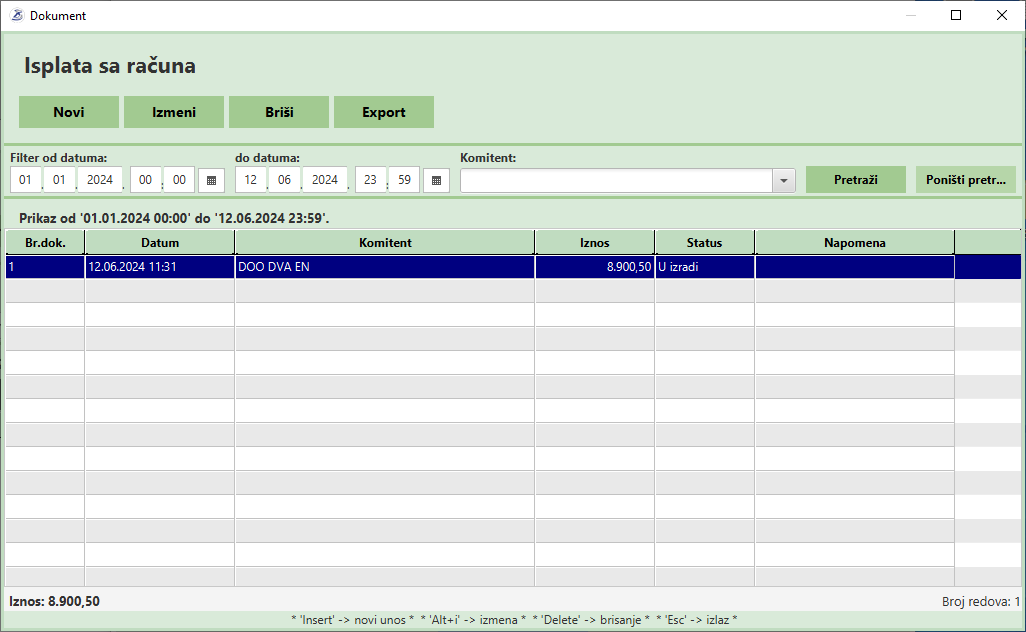Click the Status column header
Screen dimensions: 1026x632
click(x=705, y=243)
